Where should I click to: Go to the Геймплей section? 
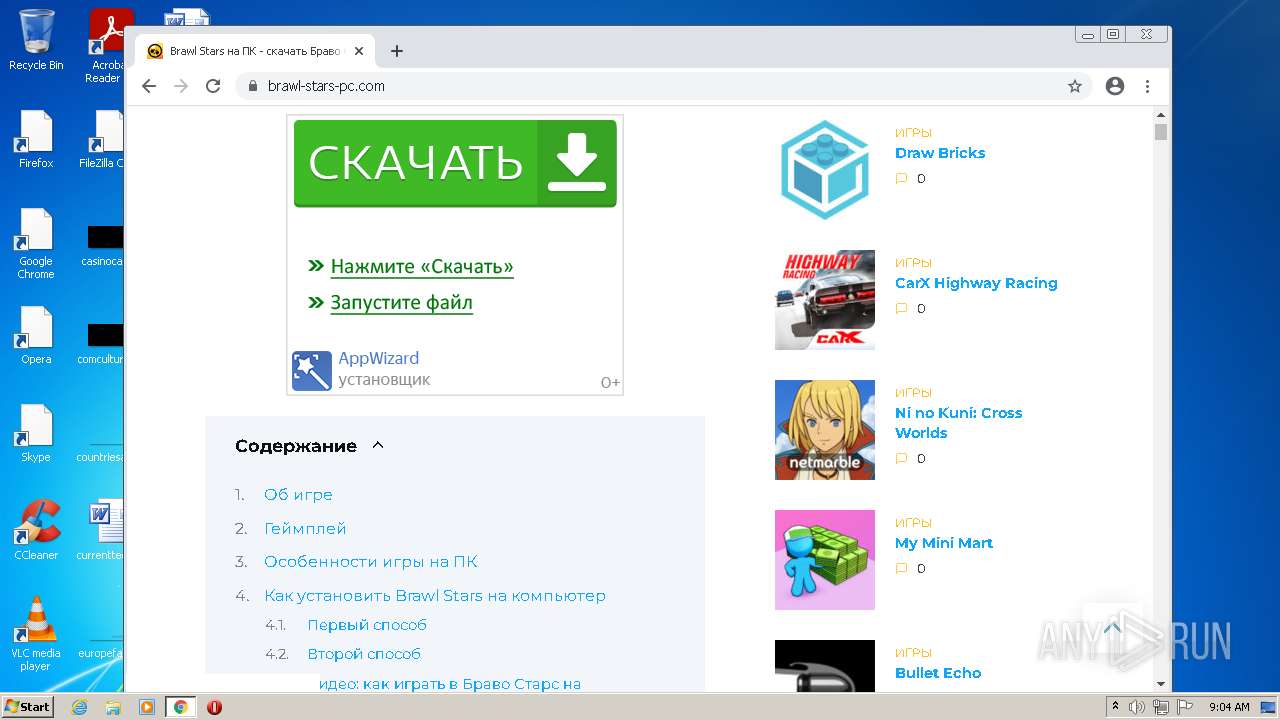tap(305, 528)
